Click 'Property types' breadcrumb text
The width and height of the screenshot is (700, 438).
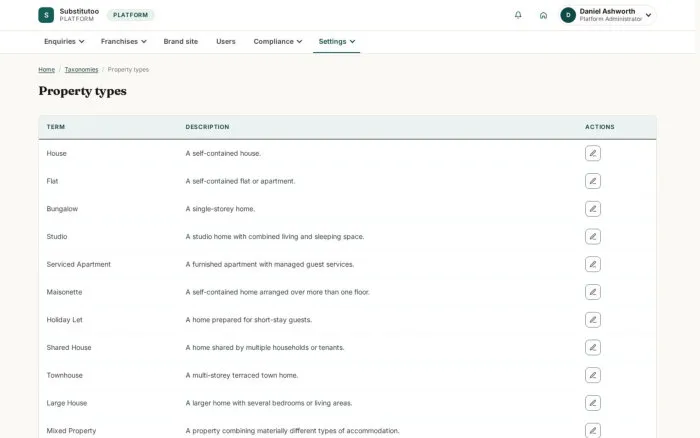(x=128, y=70)
